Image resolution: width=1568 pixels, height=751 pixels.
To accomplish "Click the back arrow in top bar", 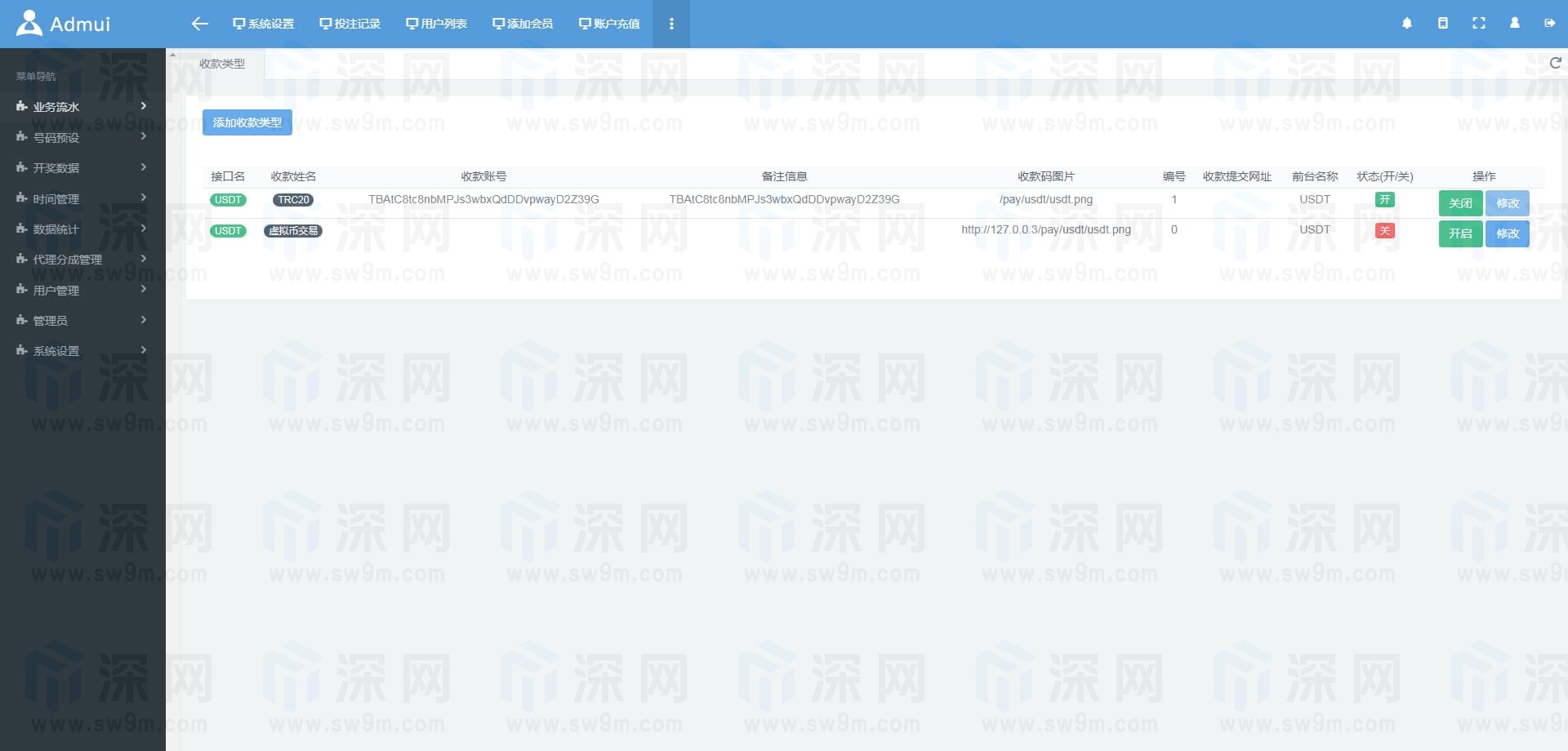I will [199, 24].
